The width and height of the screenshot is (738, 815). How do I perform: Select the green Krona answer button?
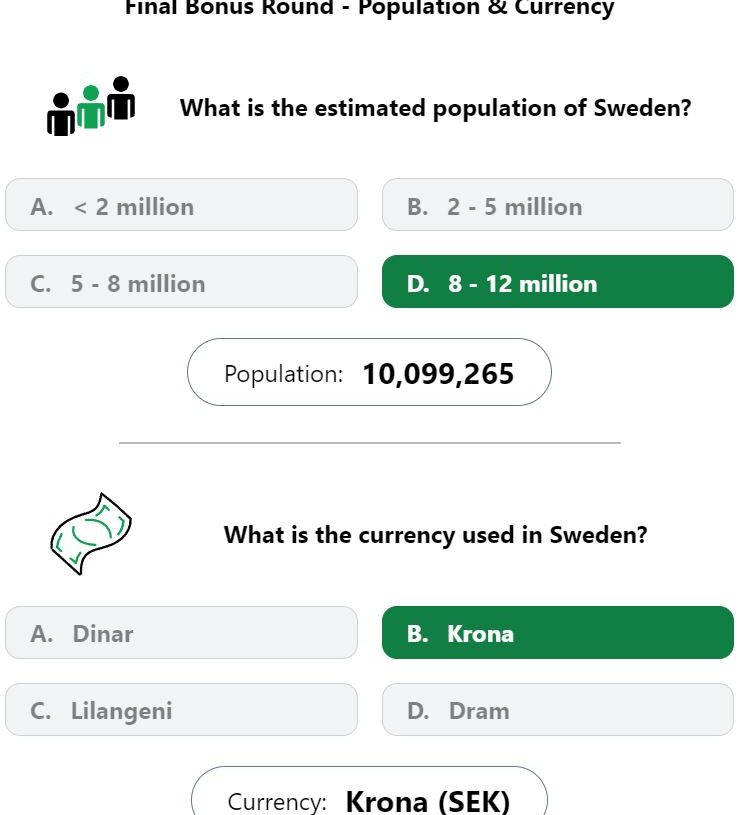(558, 633)
